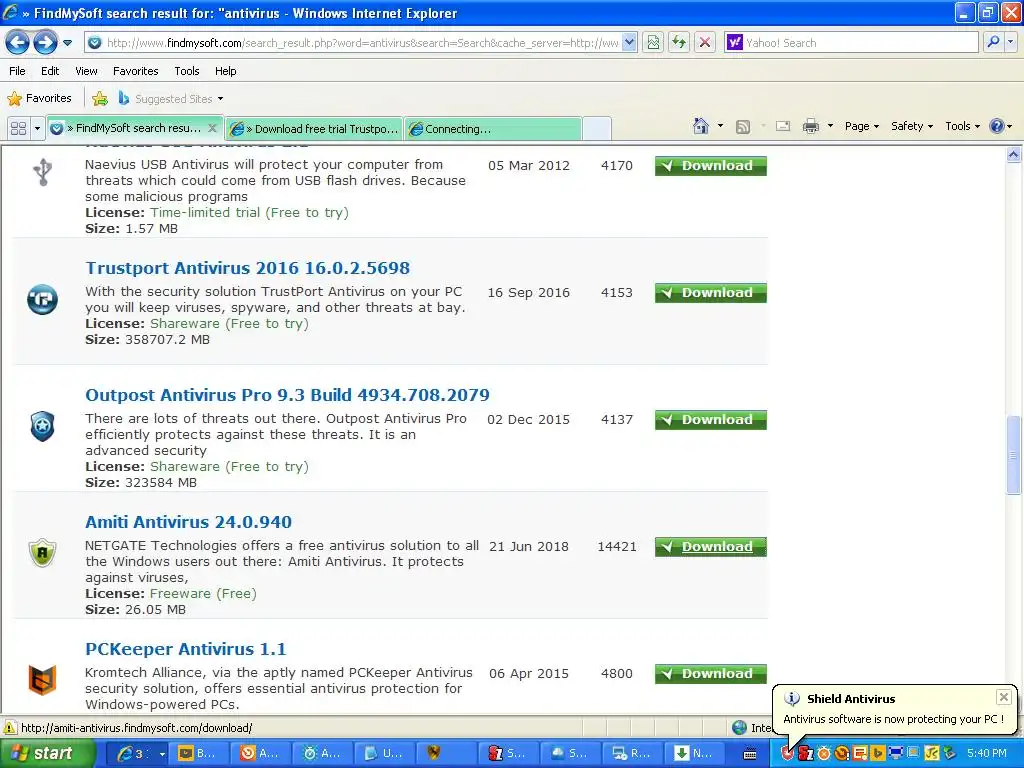Open Amiti Antivirus 24.0.940 link
Viewport: 1024px width, 768px height.
point(188,522)
